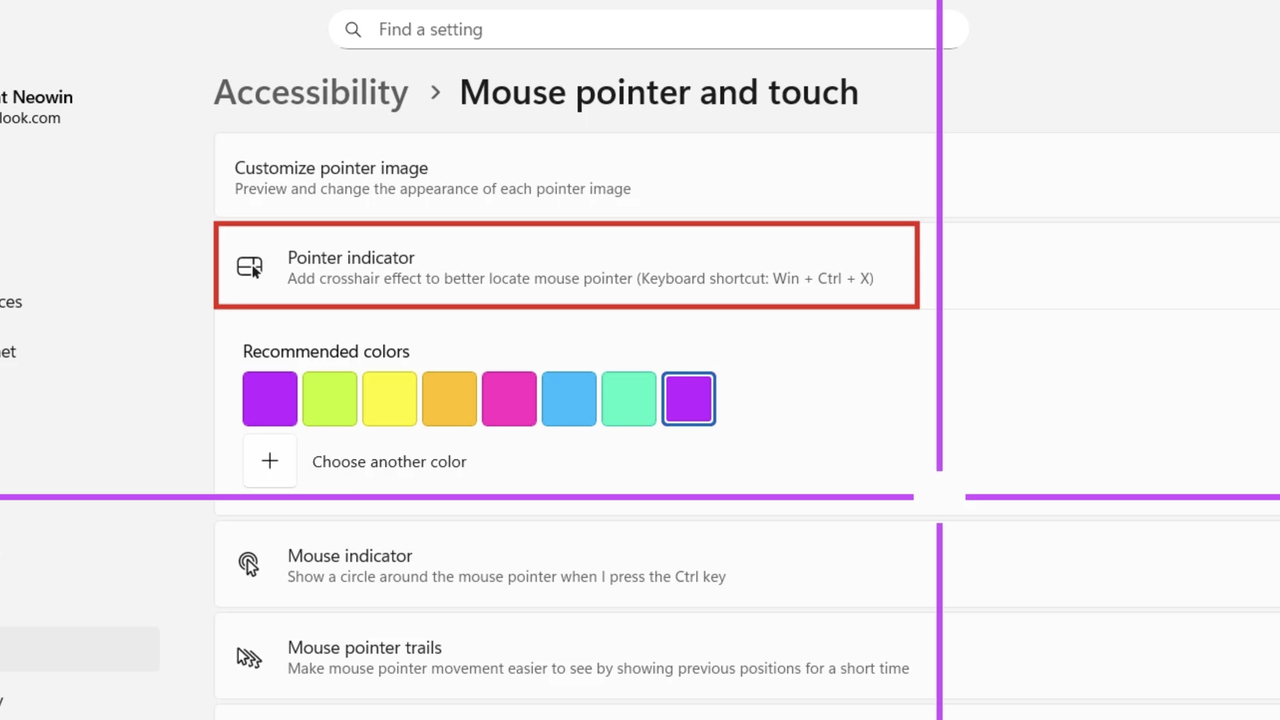Click the Pointer indicator crosshair icon

tap(249, 267)
